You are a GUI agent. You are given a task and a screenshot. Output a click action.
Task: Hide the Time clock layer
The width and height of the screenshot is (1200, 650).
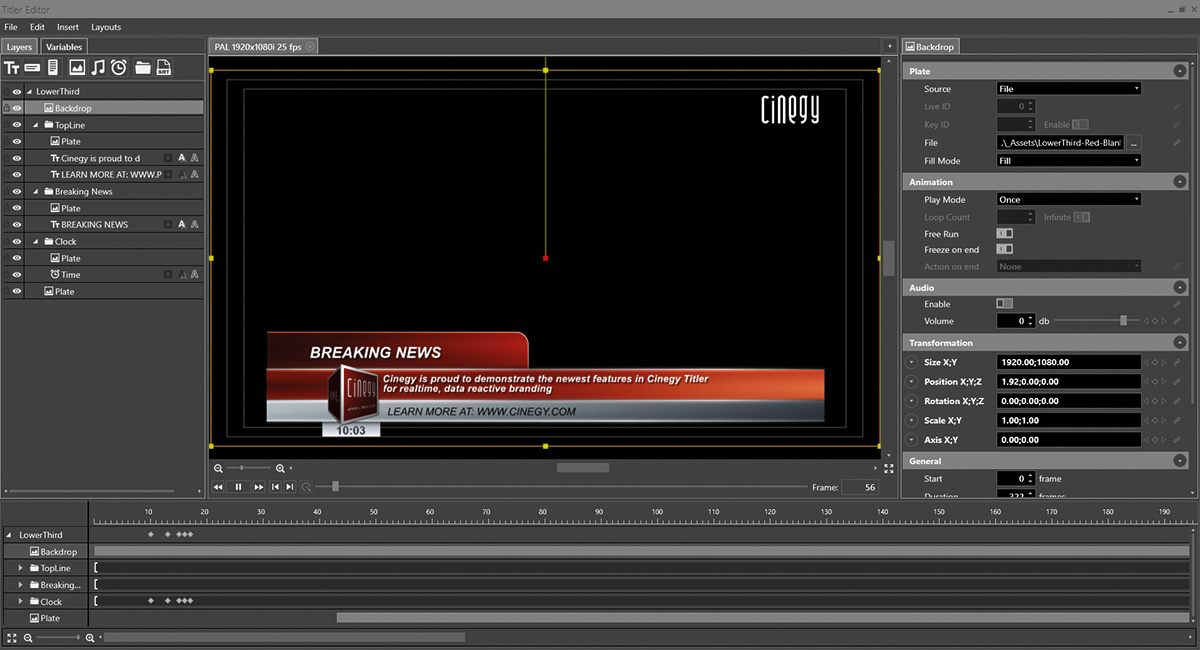pyautogui.click(x=17, y=275)
